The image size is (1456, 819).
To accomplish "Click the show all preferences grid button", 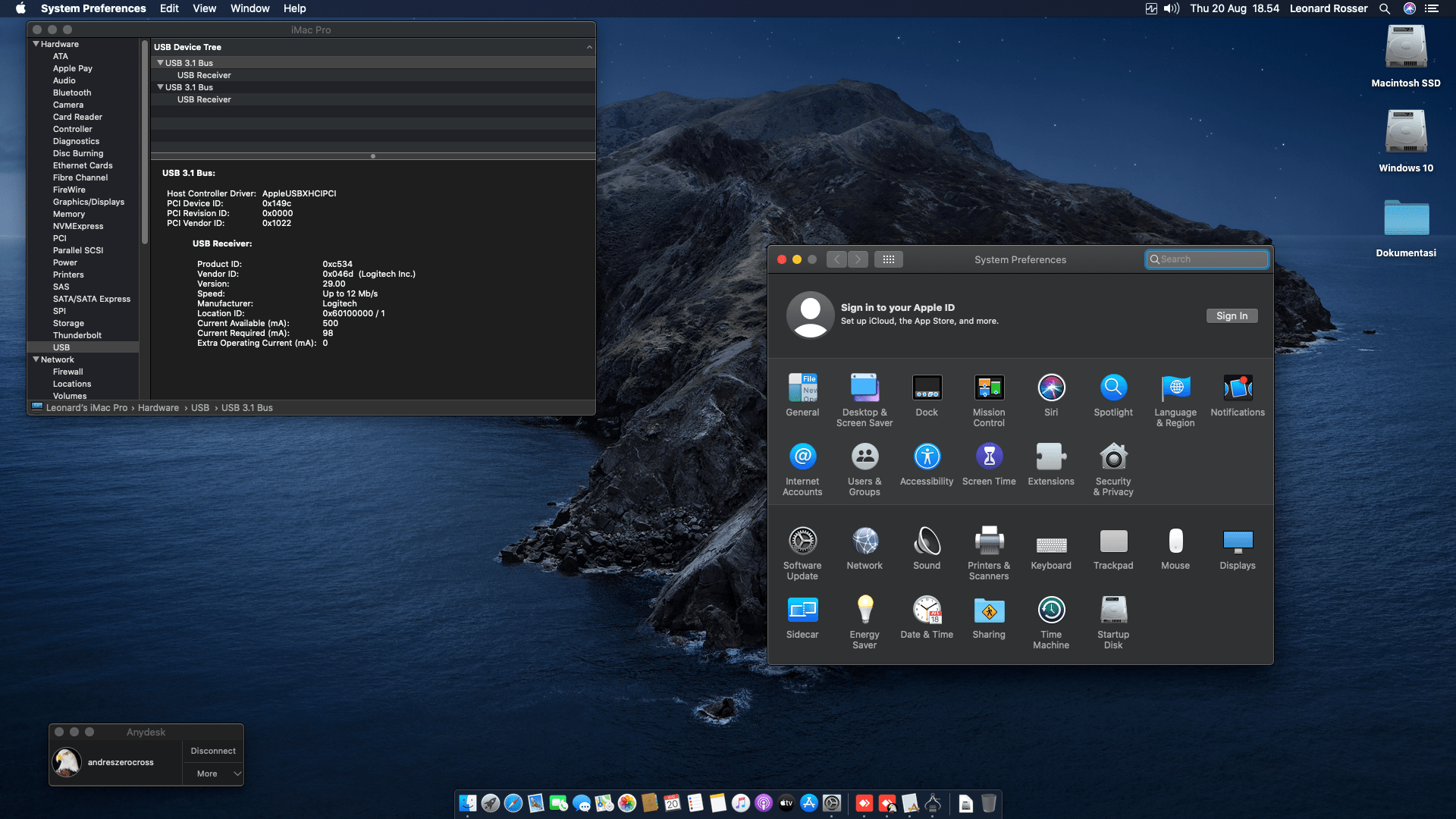I will click(x=888, y=259).
